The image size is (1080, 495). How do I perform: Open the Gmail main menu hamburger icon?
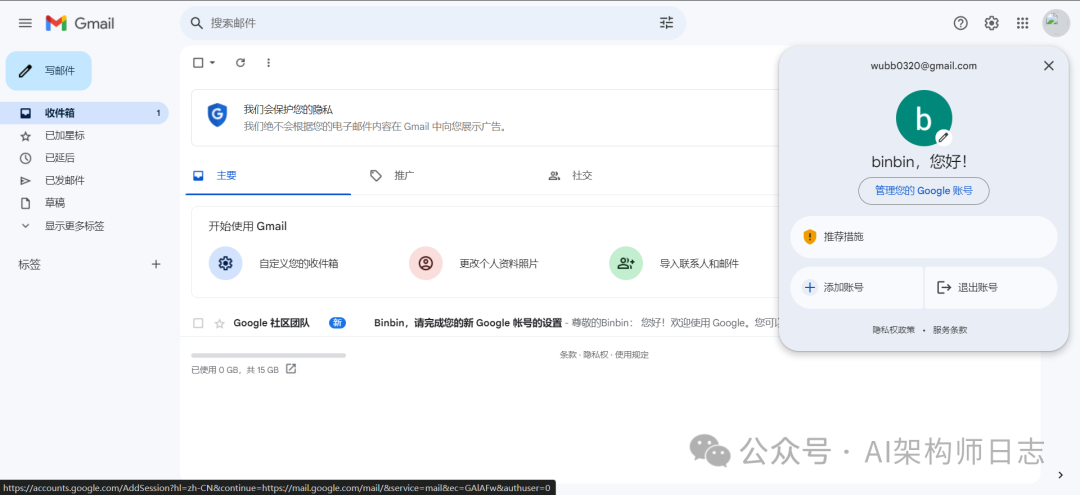(x=25, y=23)
